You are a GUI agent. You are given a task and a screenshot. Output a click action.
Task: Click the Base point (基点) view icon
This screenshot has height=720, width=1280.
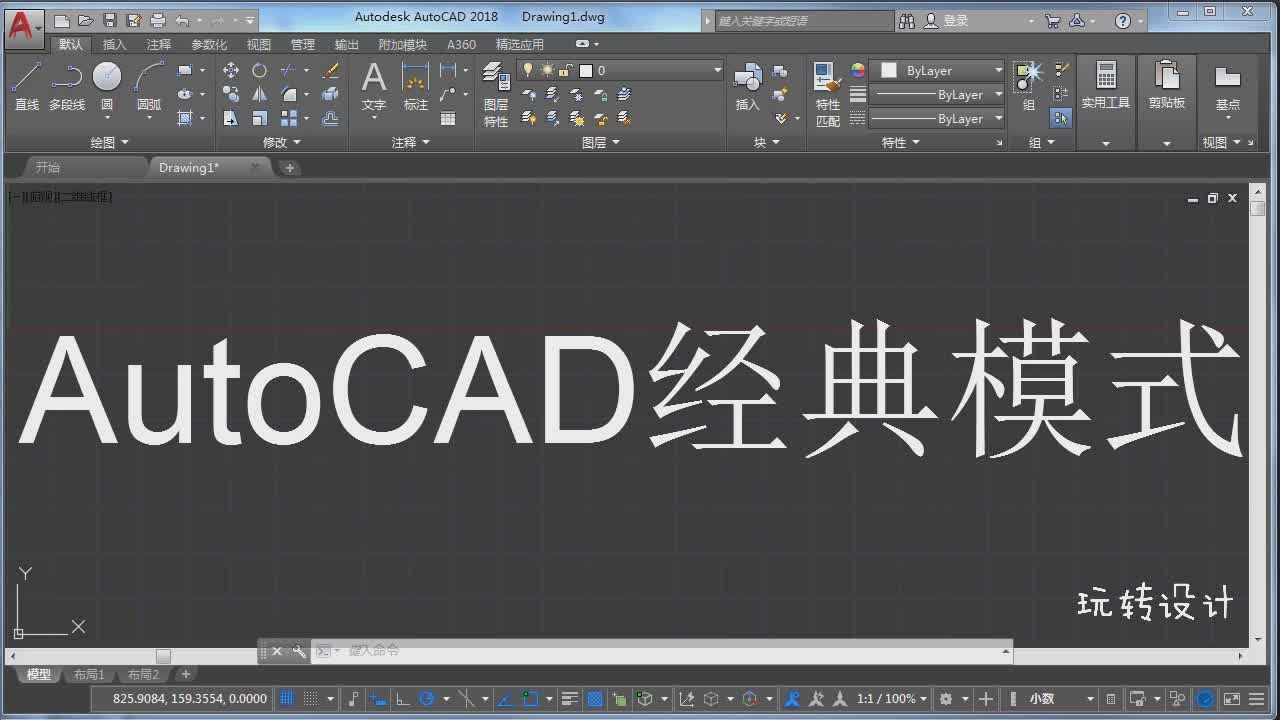(1228, 86)
